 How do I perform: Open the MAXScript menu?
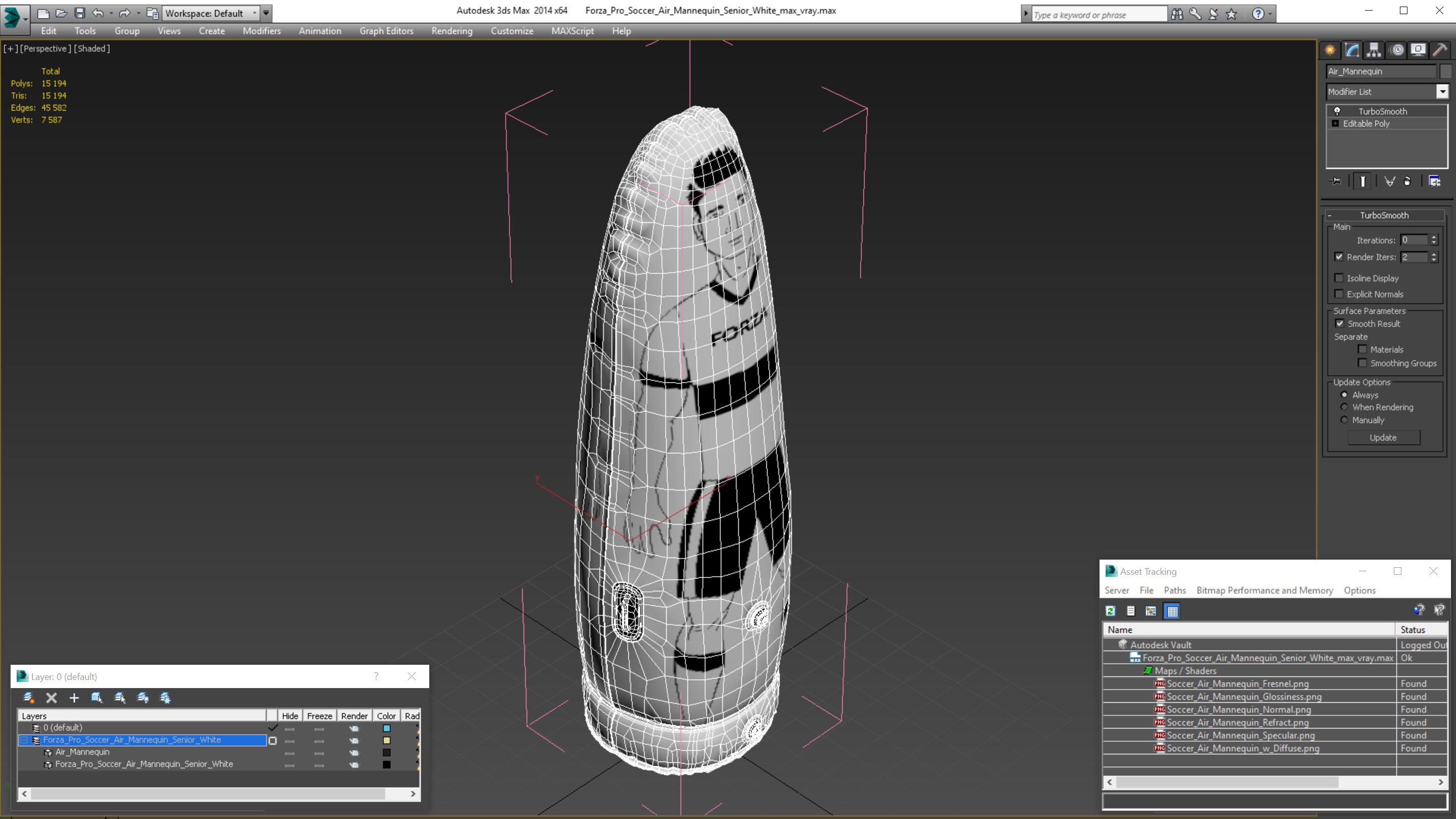573,31
